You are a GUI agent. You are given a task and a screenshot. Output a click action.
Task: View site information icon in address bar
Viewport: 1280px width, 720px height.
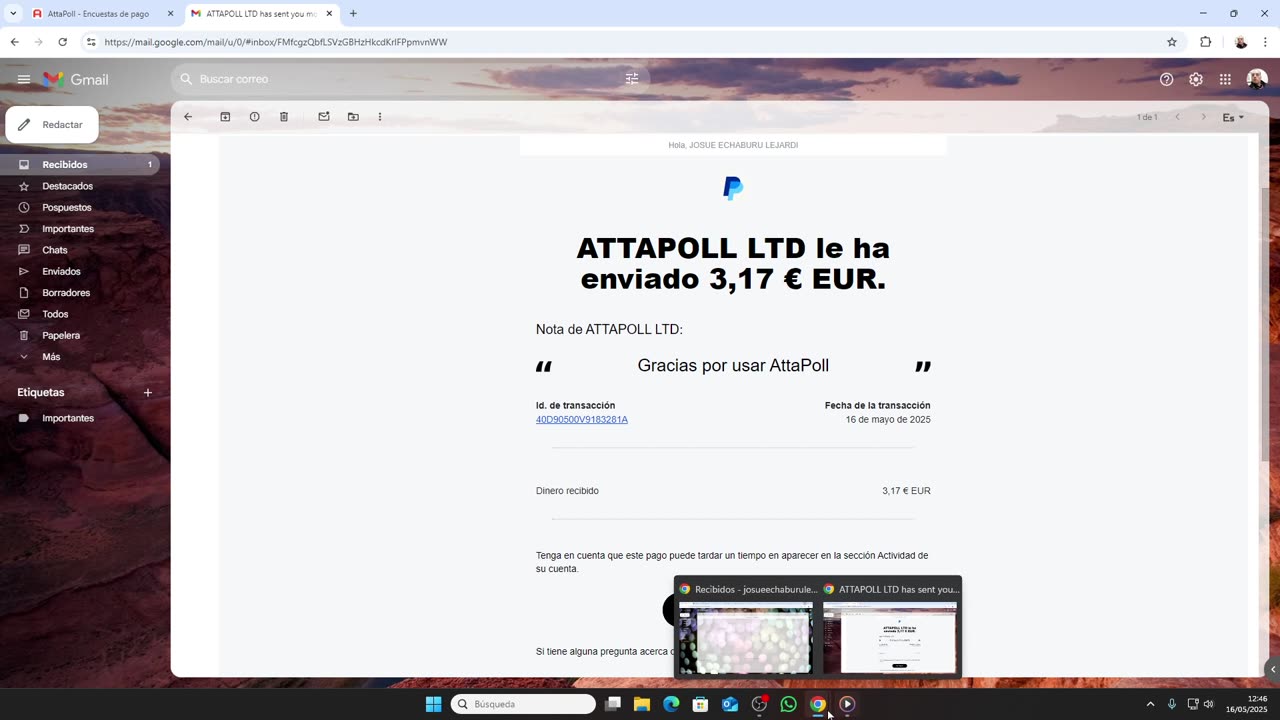pos(91,42)
